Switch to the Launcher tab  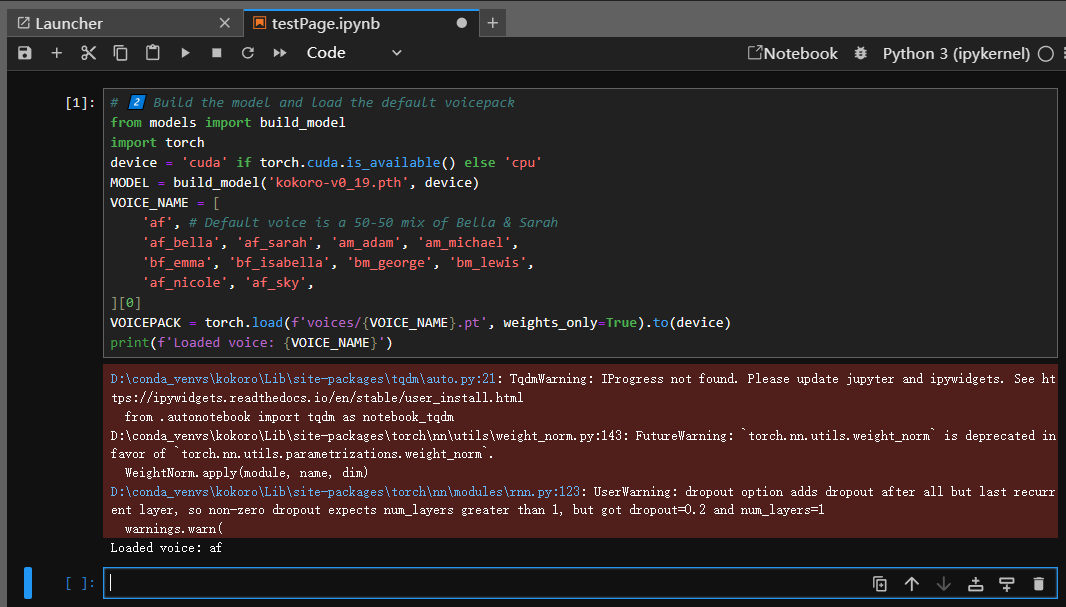point(68,23)
